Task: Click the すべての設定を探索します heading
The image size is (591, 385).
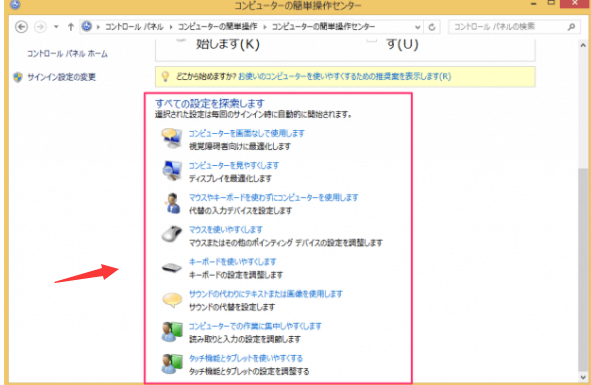Action: 210,103
